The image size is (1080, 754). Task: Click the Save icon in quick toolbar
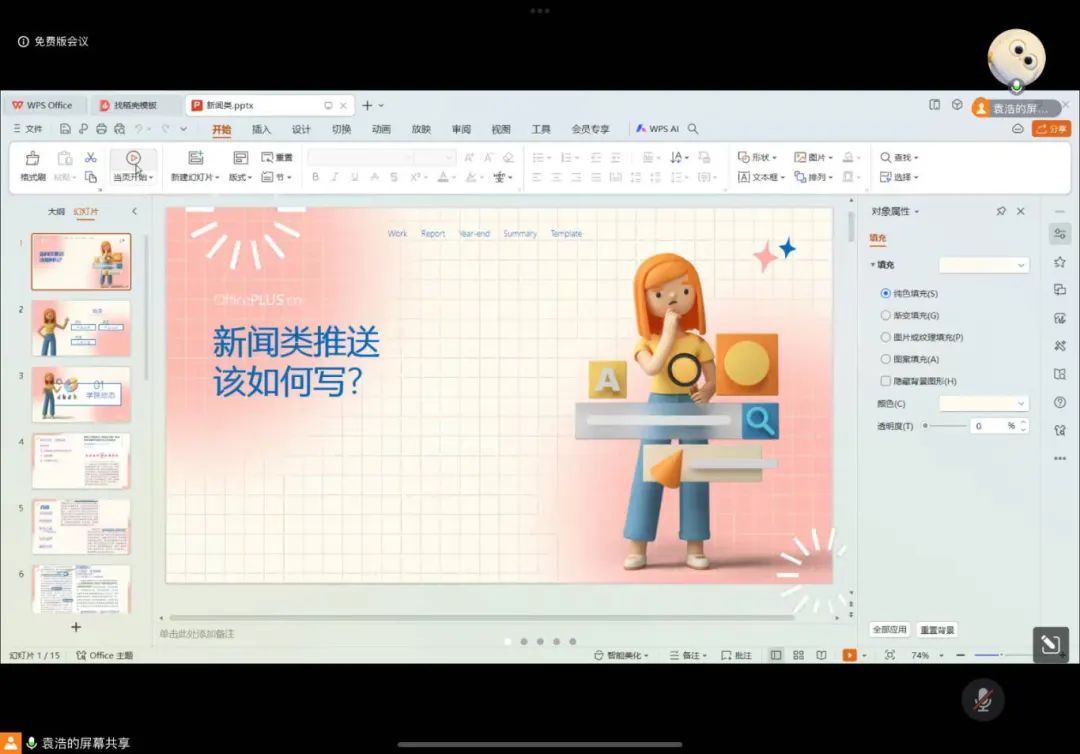(x=65, y=129)
